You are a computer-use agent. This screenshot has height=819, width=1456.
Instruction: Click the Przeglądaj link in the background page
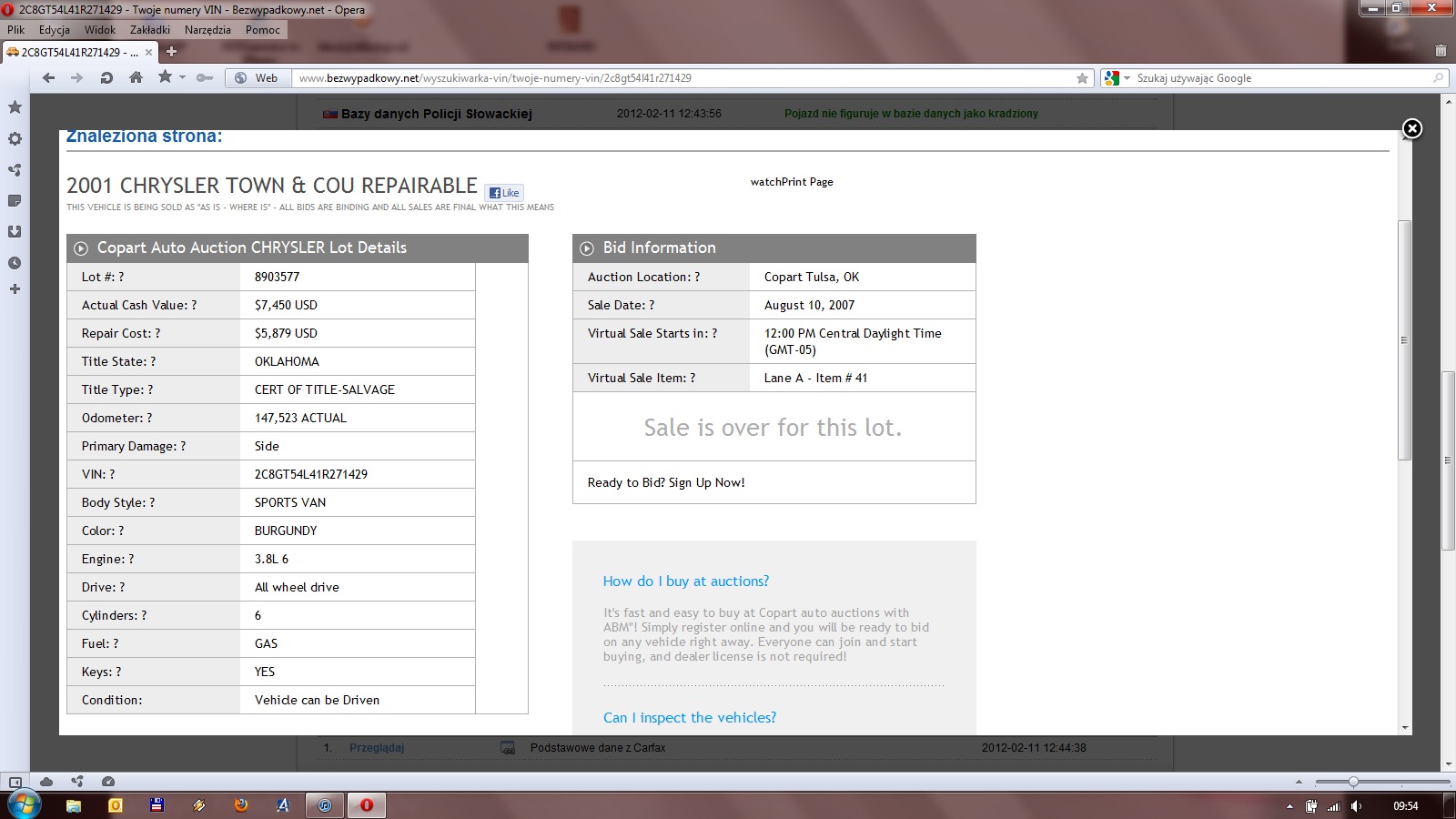coord(377,748)
